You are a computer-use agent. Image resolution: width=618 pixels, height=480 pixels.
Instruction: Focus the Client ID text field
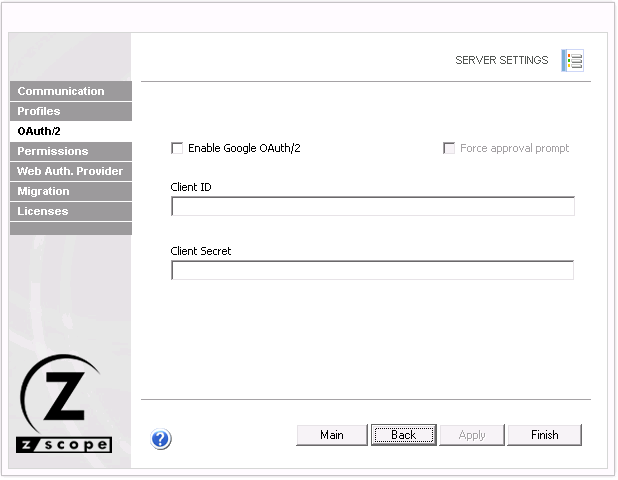(x=373, y=207)
